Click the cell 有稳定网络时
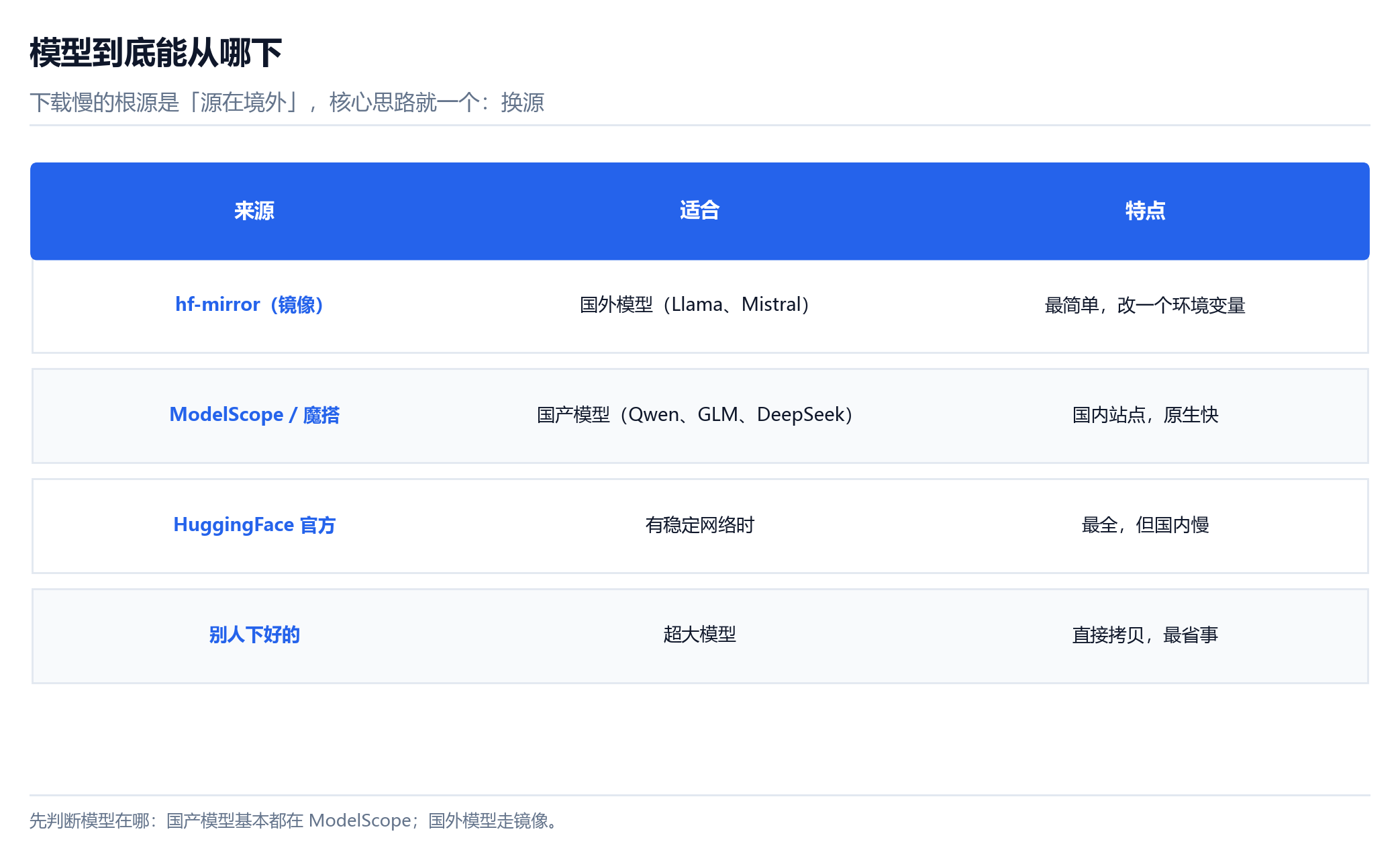Screen dimensions: 1400x844 (699, 525)
